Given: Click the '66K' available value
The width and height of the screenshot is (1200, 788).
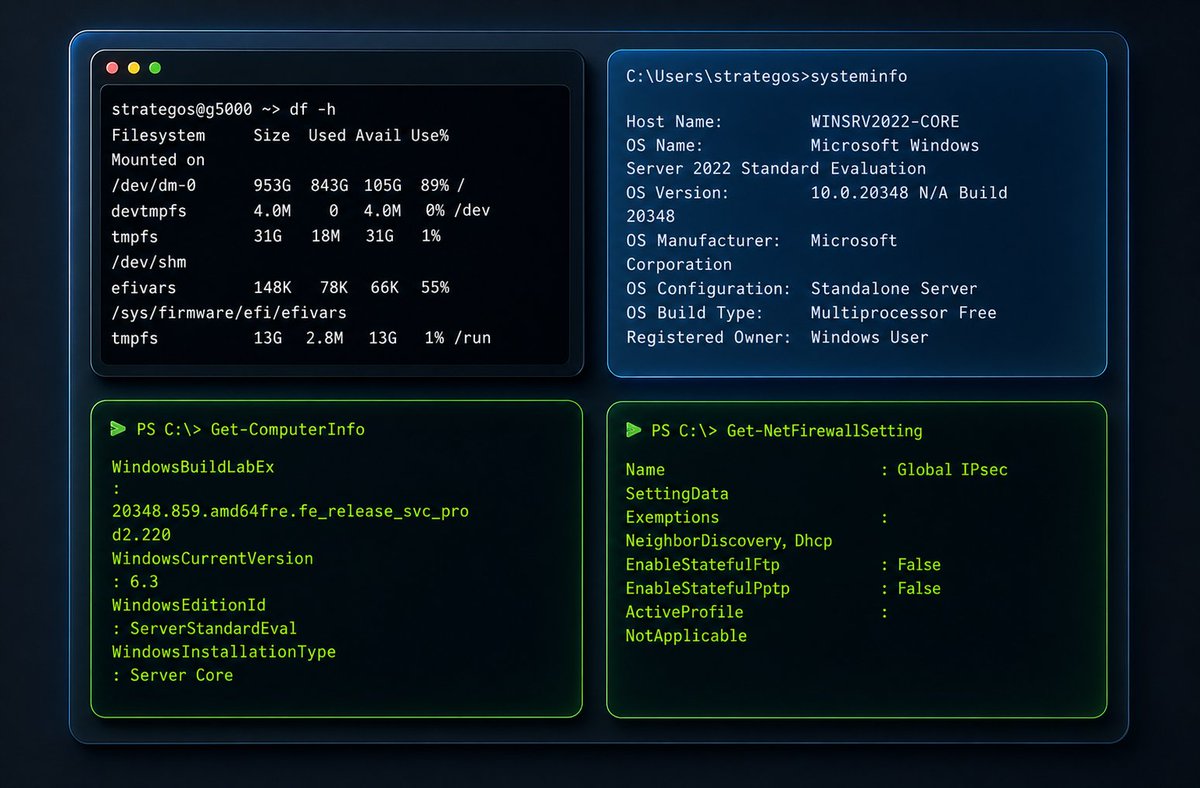Looking at the screenshot, I should click(x=385, y=288).
